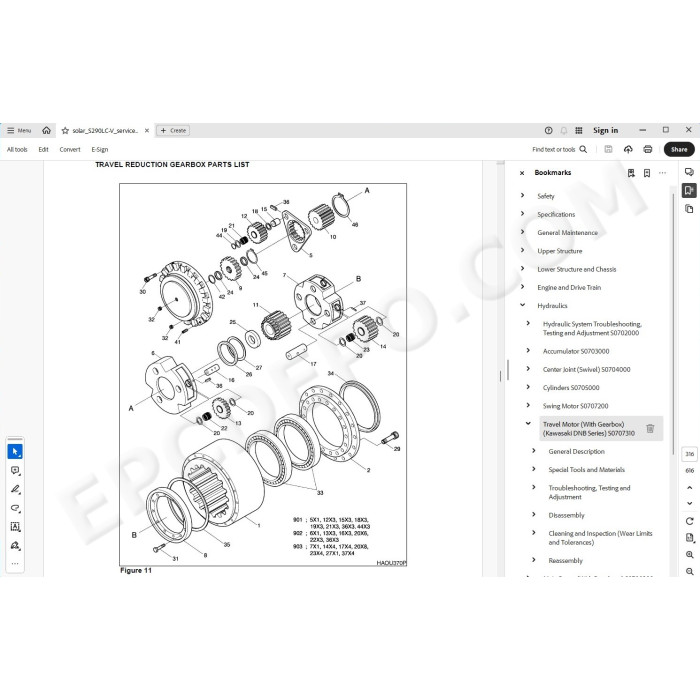Select Center Joint (Swivel) S0704000 bookmark

pyautogui.click(x=586, y=369)
